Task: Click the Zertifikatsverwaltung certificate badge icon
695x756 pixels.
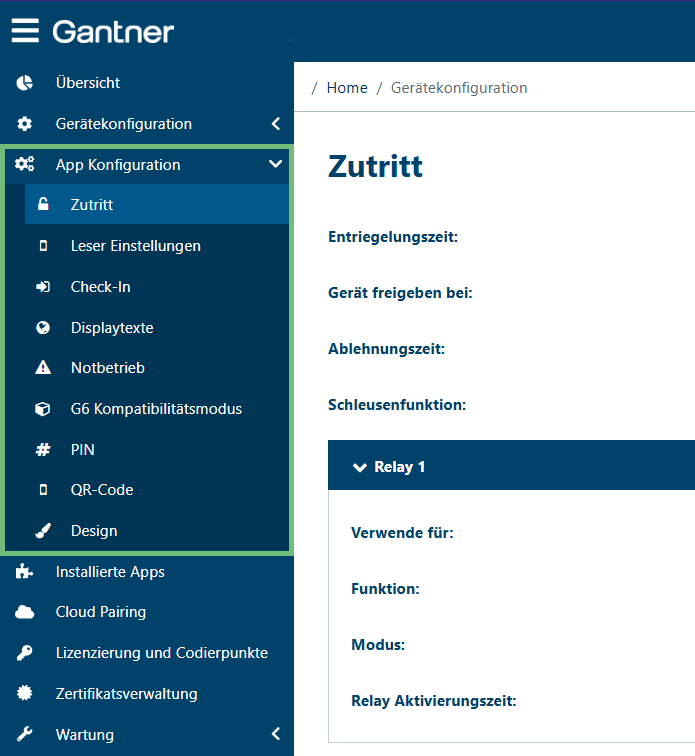Action: click(x=25, y=693)
